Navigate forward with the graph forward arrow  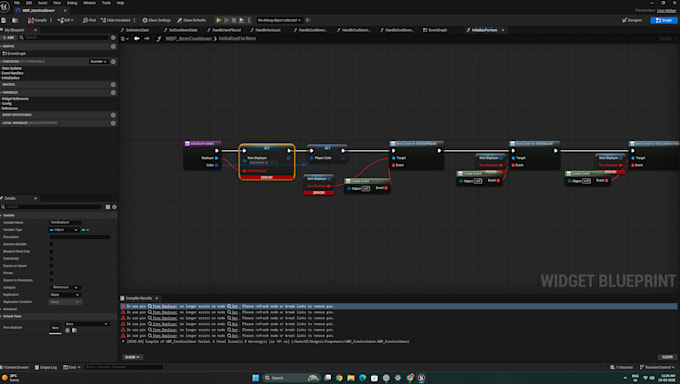[x=147, y=39]
